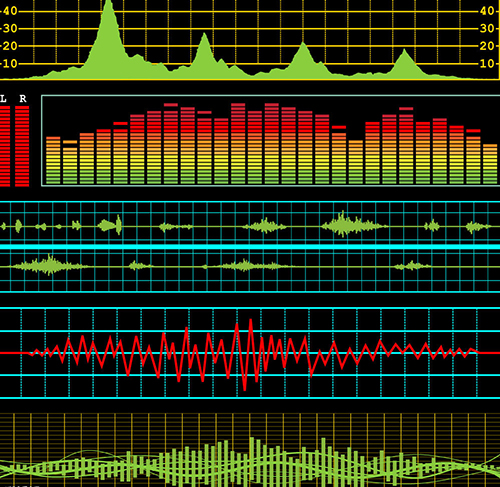The width and height of the screenshot is (500, 487).
Task: Click the 40 label on left scale
Action: tap(9, 11)
